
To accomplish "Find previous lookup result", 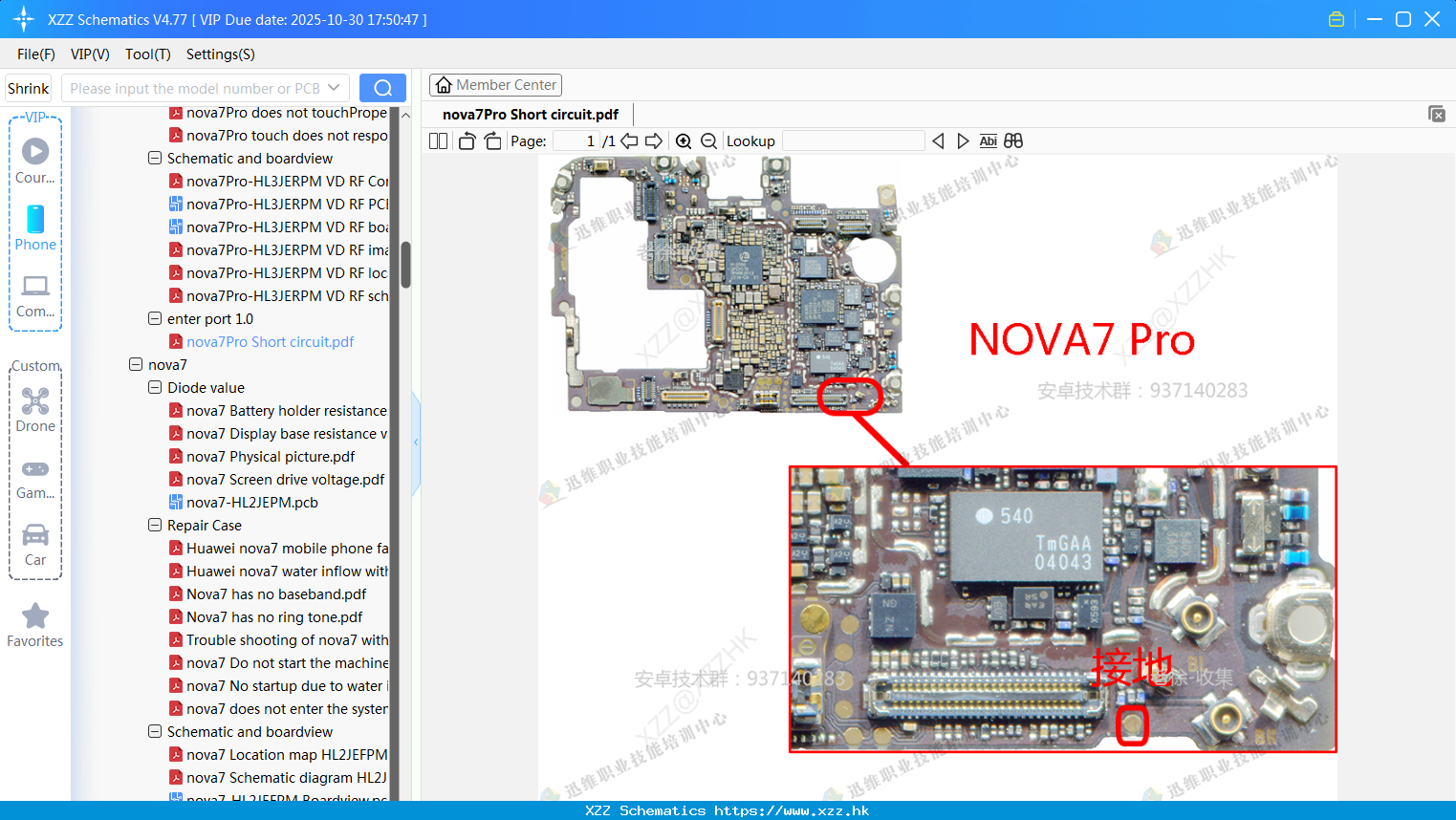I will (938, 141).
